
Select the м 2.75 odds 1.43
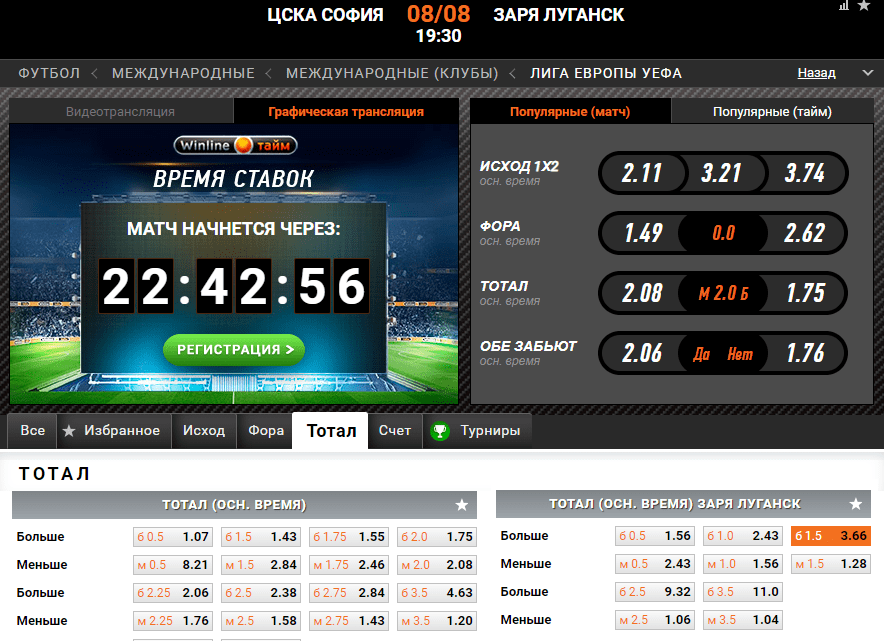click(x=349, y=621)
